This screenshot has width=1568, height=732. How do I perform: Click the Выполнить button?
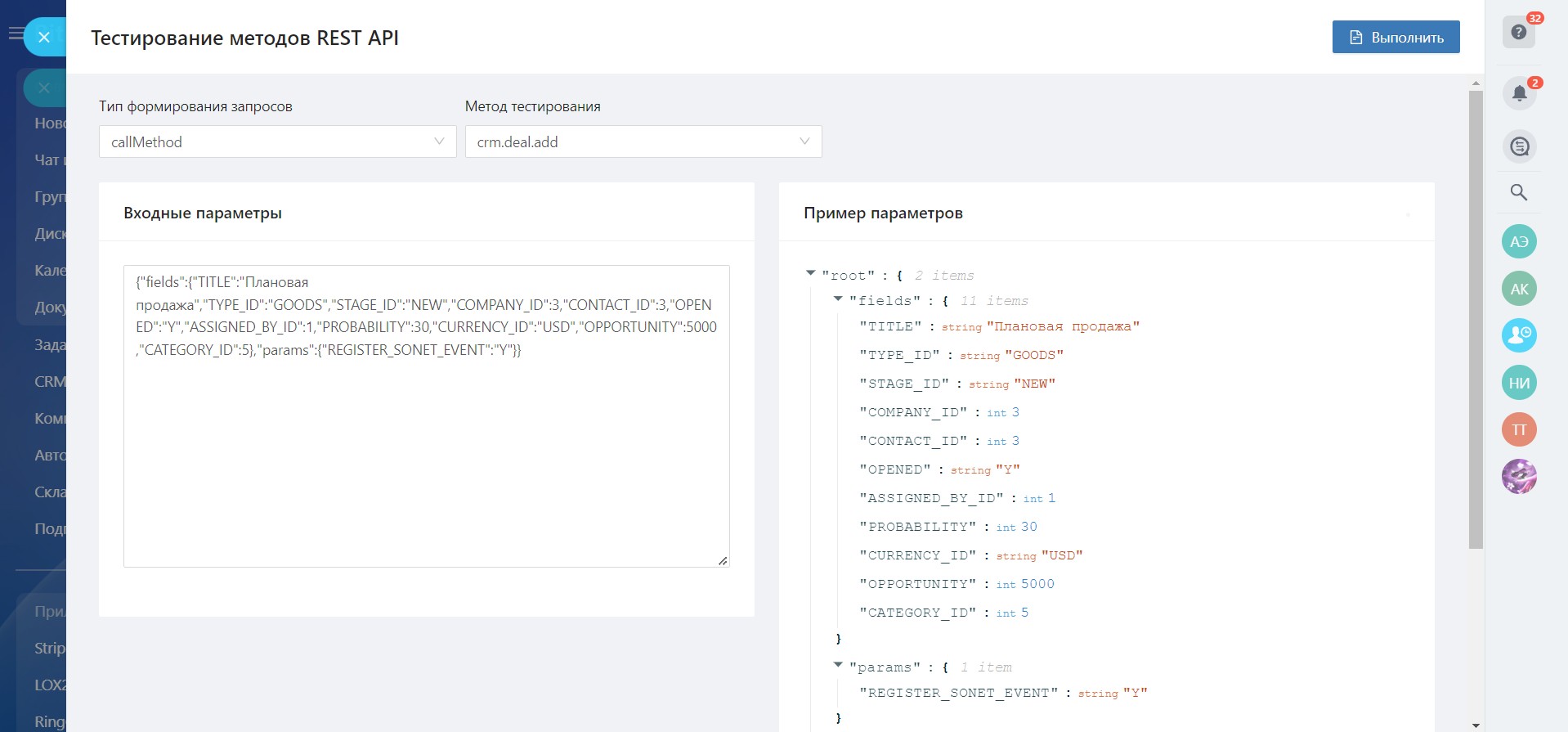[1396, 38]
